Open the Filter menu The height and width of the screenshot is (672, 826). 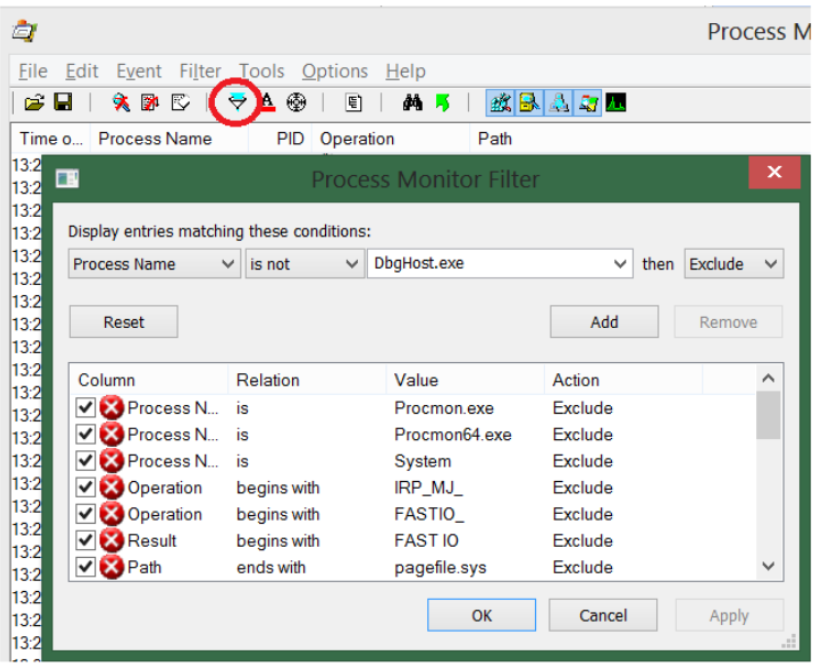pyautogui.click(x=200, y=71)
